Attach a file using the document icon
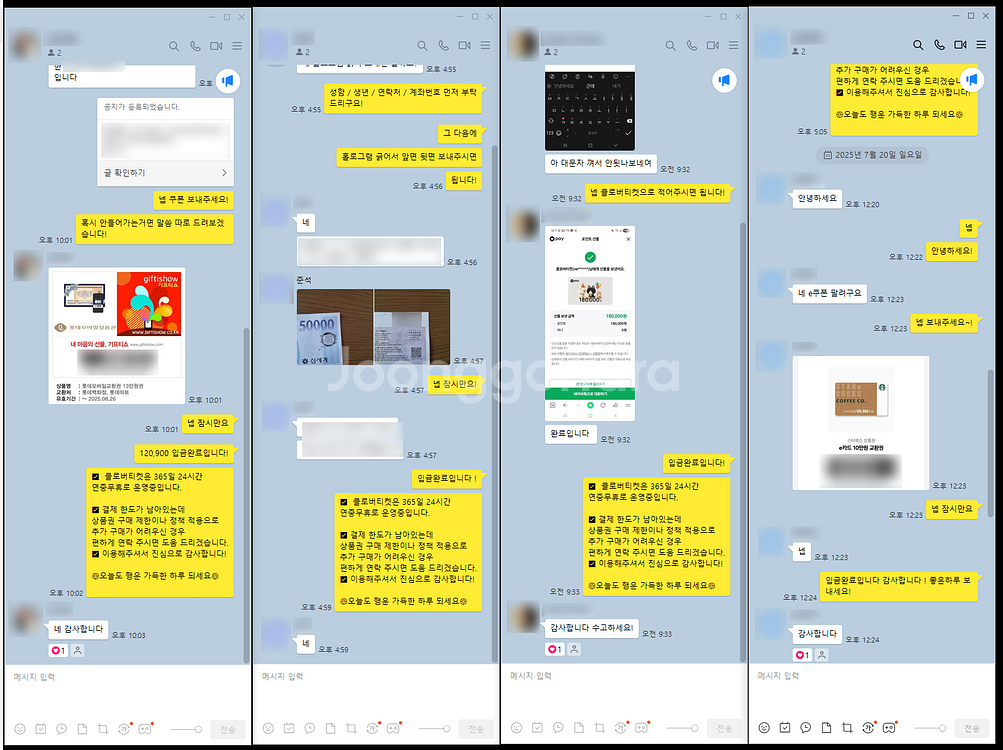Screen dimensions: 1003x750 pyautogui.click(x=81, y=729)
